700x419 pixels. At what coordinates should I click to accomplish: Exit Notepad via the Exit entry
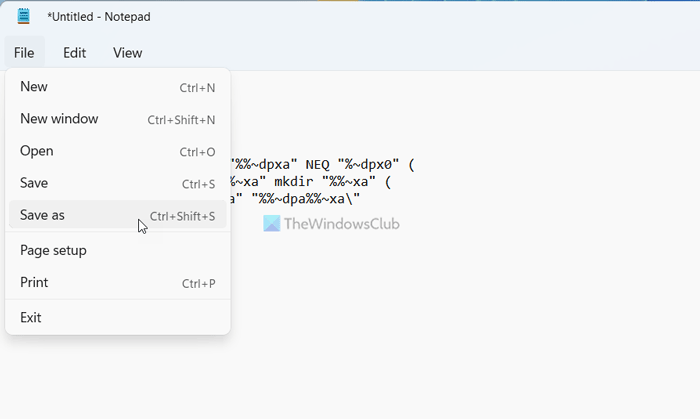point(31,317)
